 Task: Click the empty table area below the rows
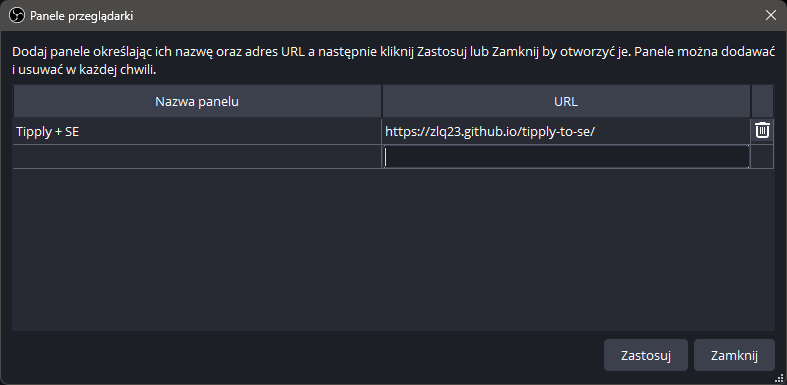(x=393, y=249)
